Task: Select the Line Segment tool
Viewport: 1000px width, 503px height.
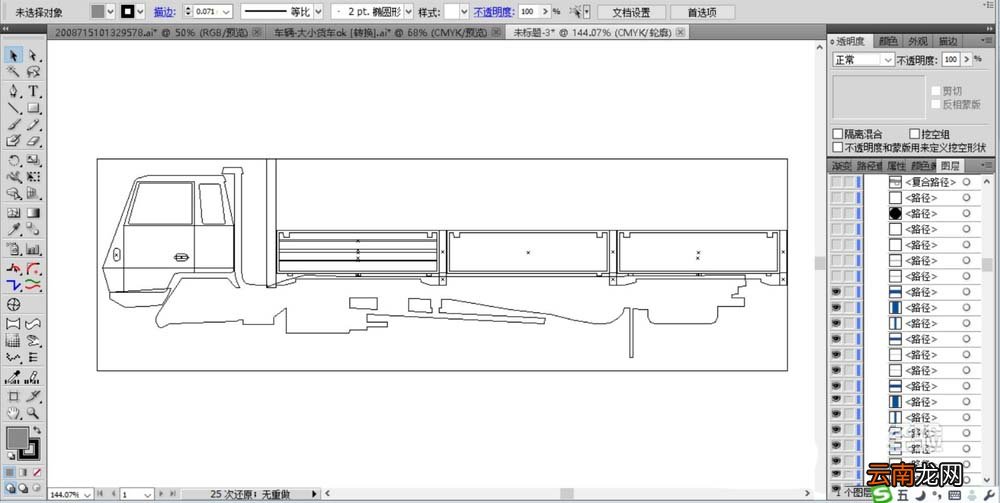Action: 14,108
